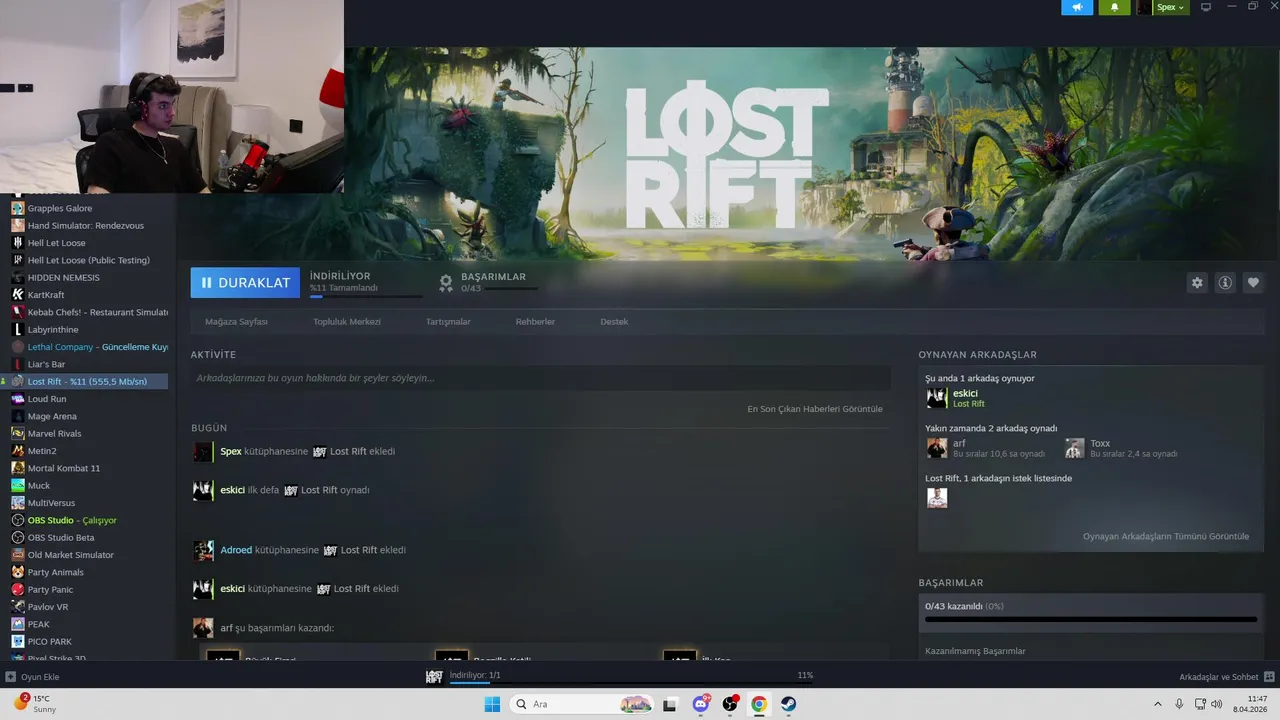This screenshot has height=720, width=1280.
Task: Click the Liar's Bar game icon
Action: click(18, 364)
